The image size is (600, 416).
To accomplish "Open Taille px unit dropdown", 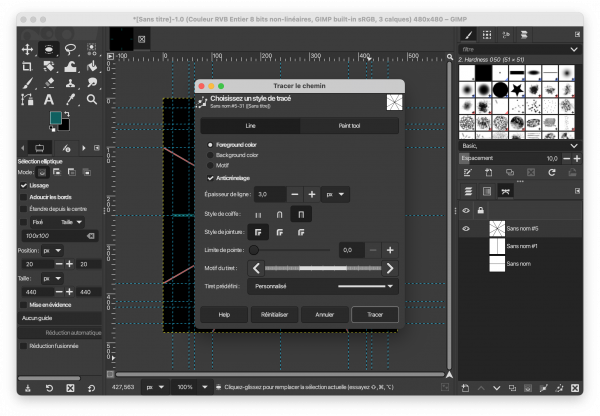I will coord(52,279).
